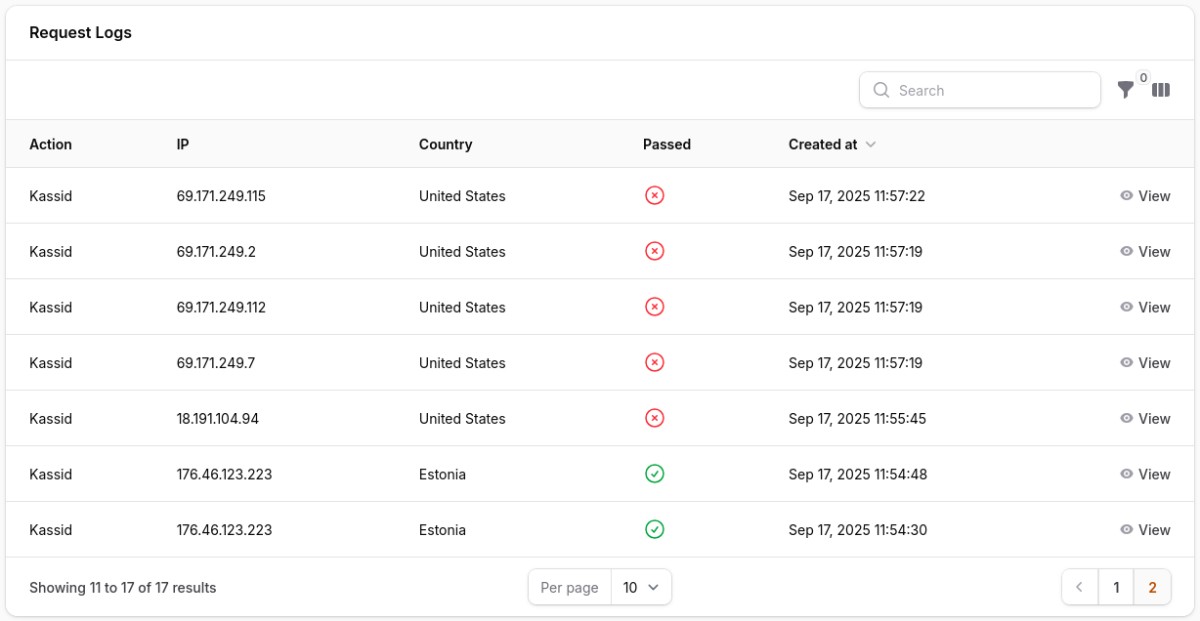Image resolution: width=1200 pixels, height=621 pixels.
Task: View the request from 69.171.249.115
Action: click(1145, 196)
